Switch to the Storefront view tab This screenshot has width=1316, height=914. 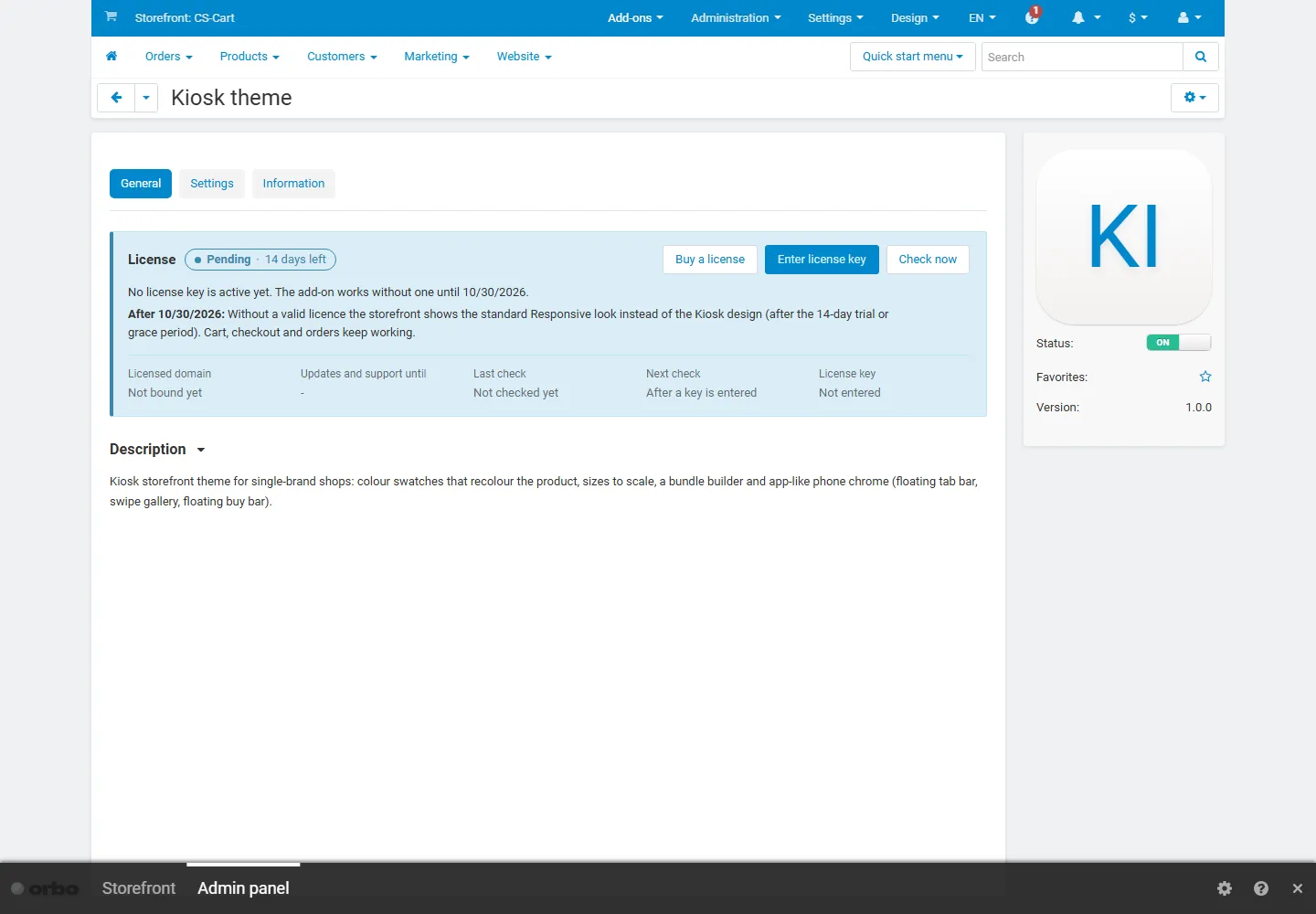pos(139,888)
